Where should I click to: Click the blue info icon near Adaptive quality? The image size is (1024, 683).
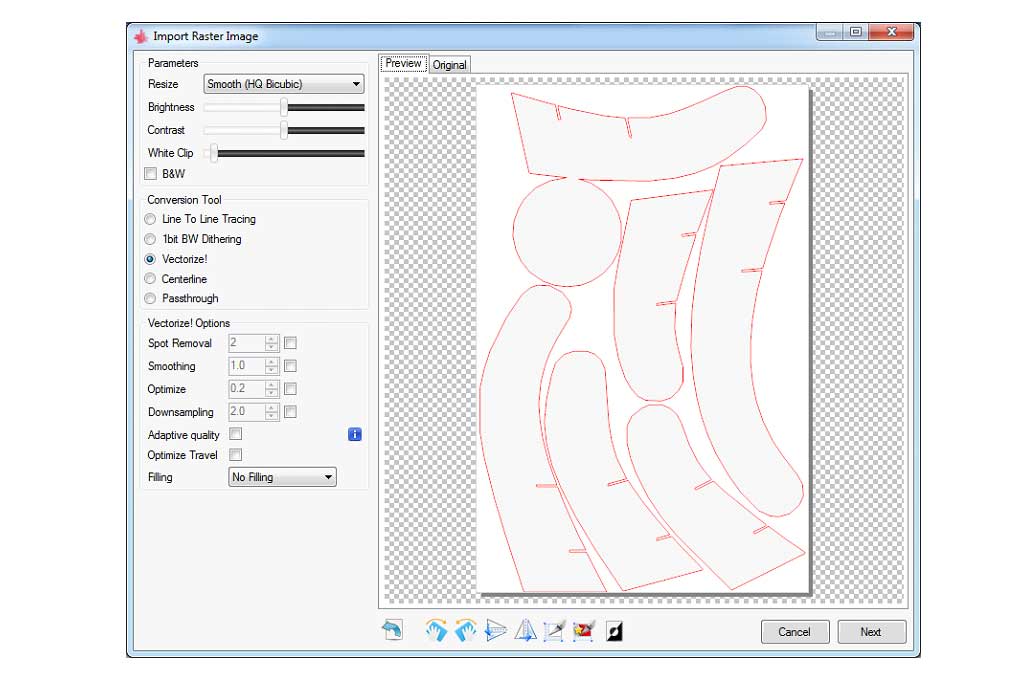click(354, 434)
